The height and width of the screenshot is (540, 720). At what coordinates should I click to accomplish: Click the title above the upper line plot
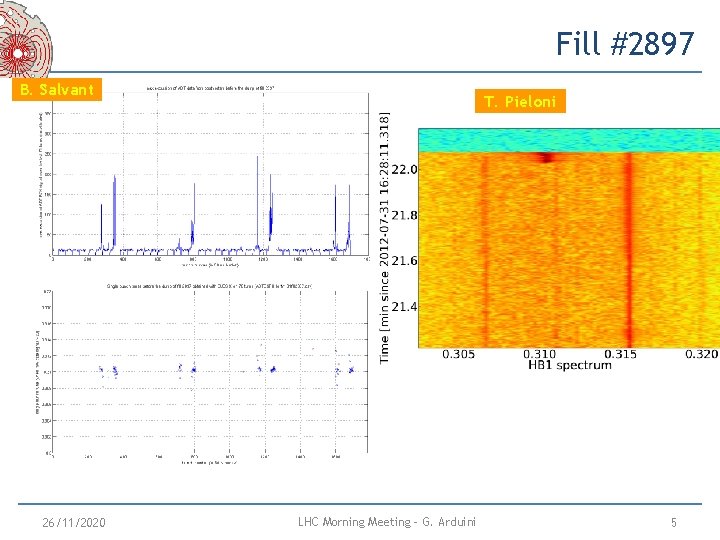pyautogui.click(x=210, y=88)
